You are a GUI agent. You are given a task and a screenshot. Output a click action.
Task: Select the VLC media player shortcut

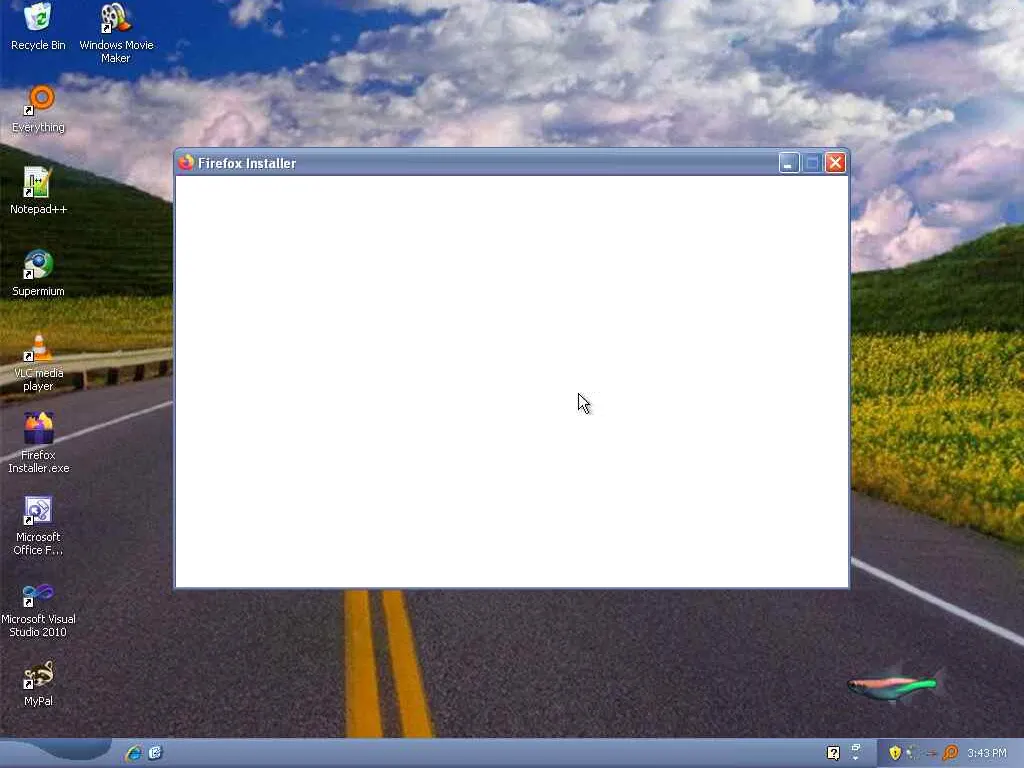pyautogui.click(x=38, y=361)
